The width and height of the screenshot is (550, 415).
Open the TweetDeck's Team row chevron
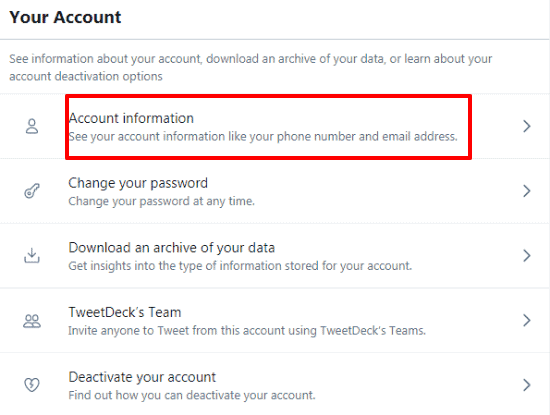click(526, 320)
